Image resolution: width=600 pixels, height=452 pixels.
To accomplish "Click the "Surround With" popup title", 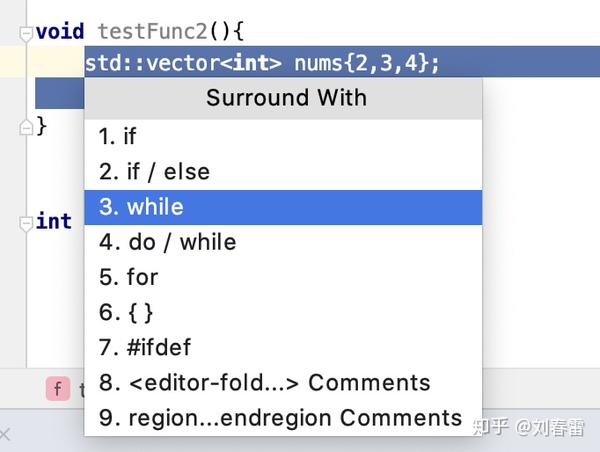I will (286, 98).
